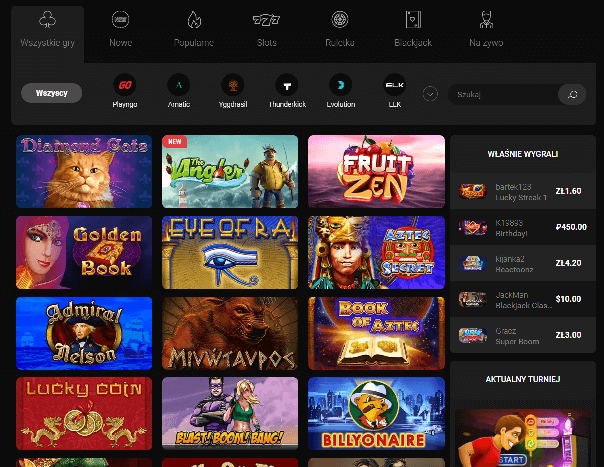Filter by Yggdrasil provider icon

233,85
